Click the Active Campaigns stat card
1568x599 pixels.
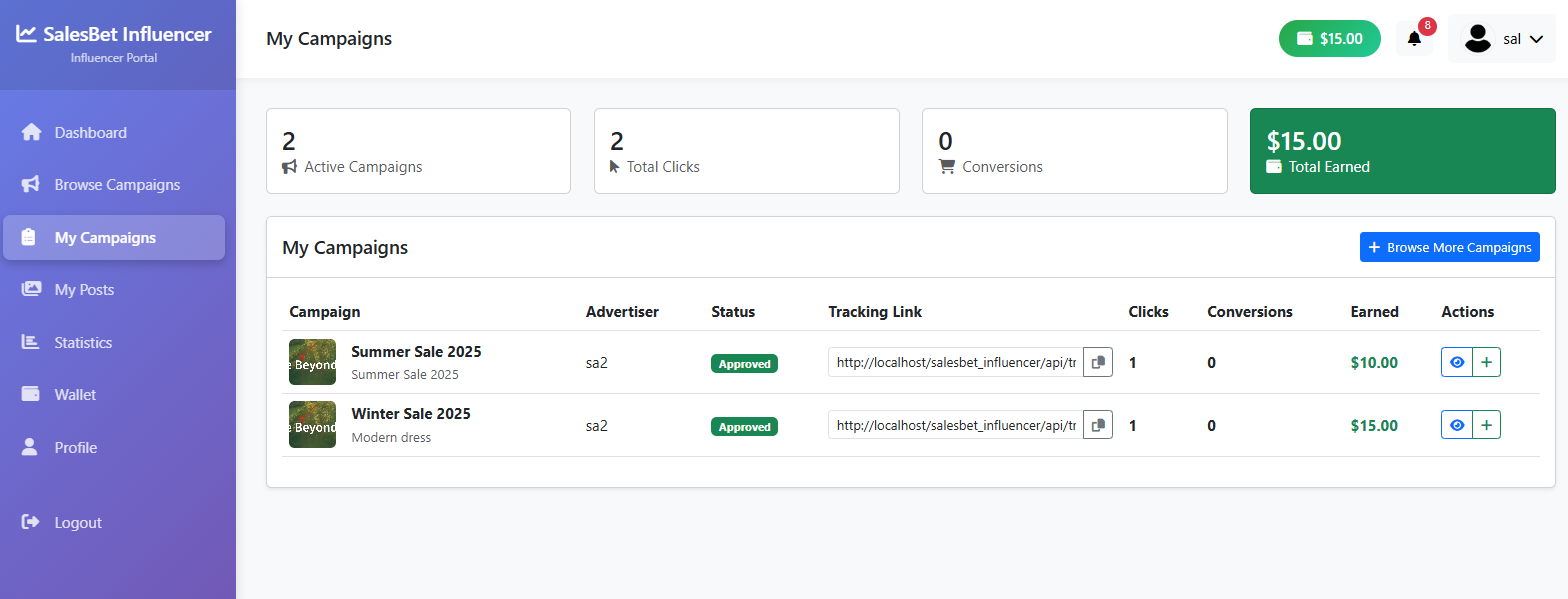(418, 151)
